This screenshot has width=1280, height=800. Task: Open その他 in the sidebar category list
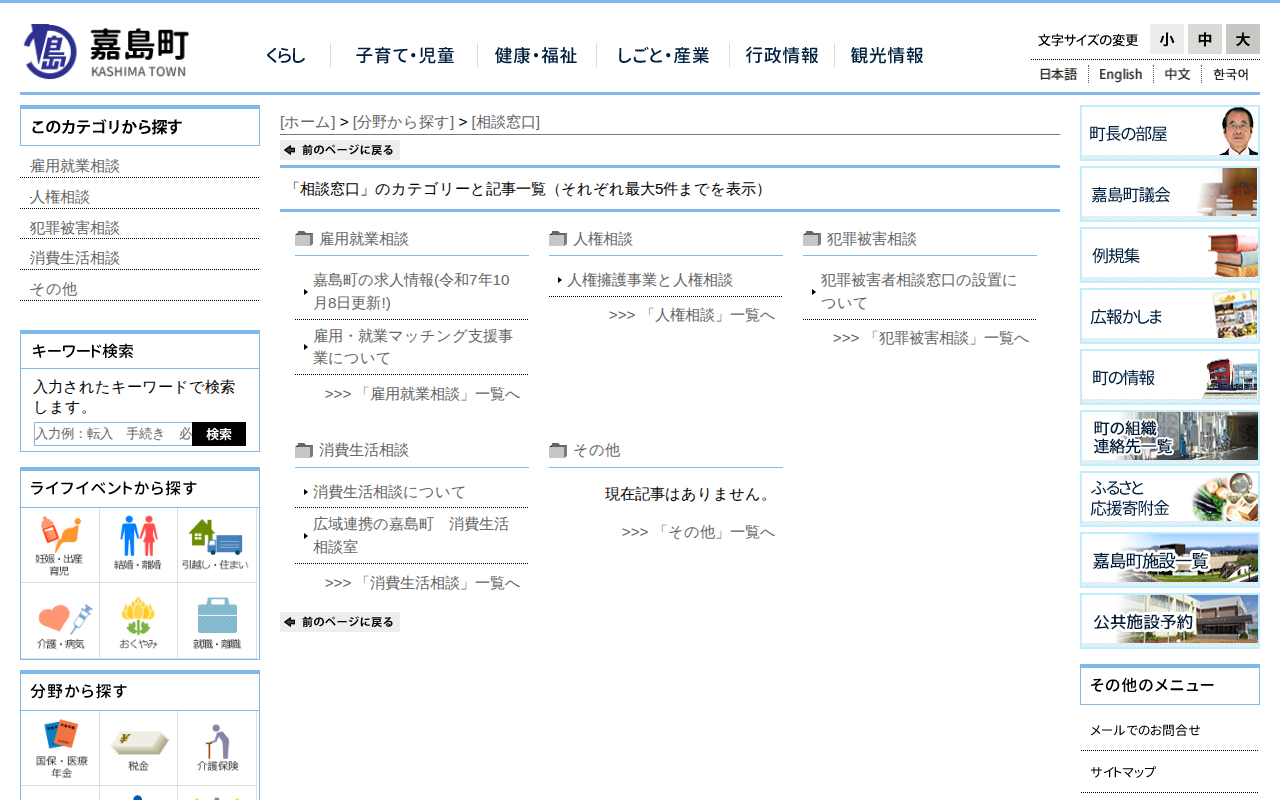(53, 289)
